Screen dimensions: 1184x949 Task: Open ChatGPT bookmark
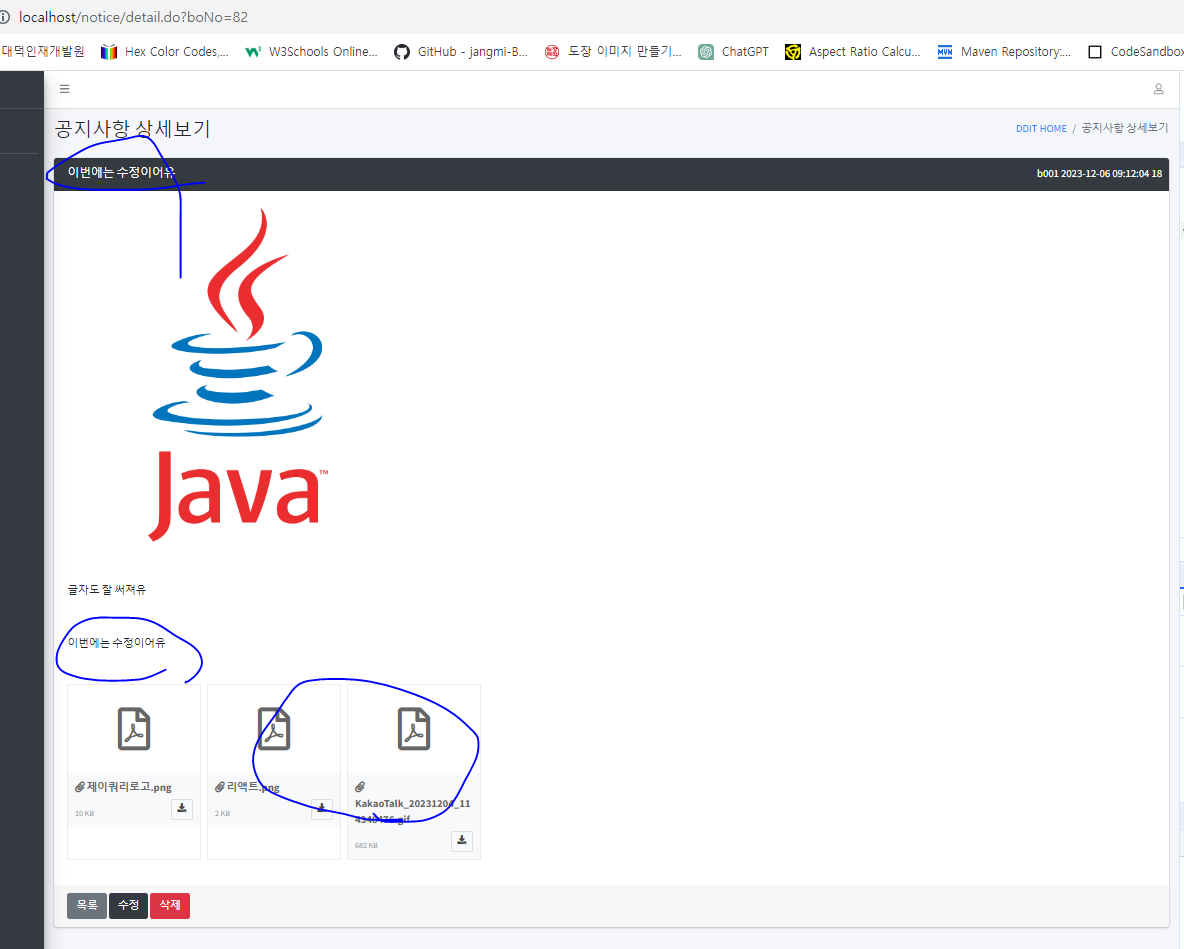[x=734, y=51]
